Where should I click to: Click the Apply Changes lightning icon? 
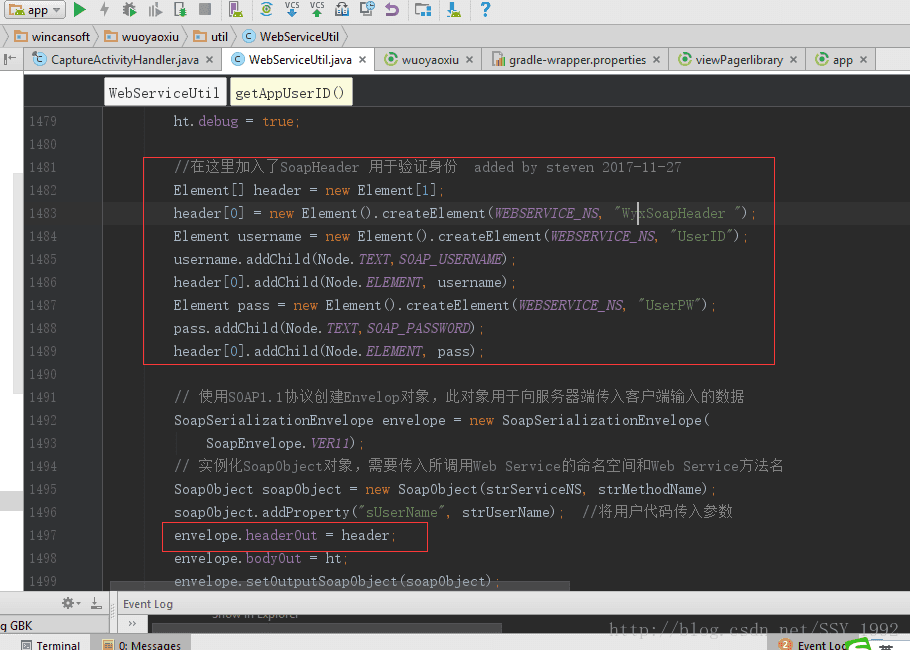104,9
